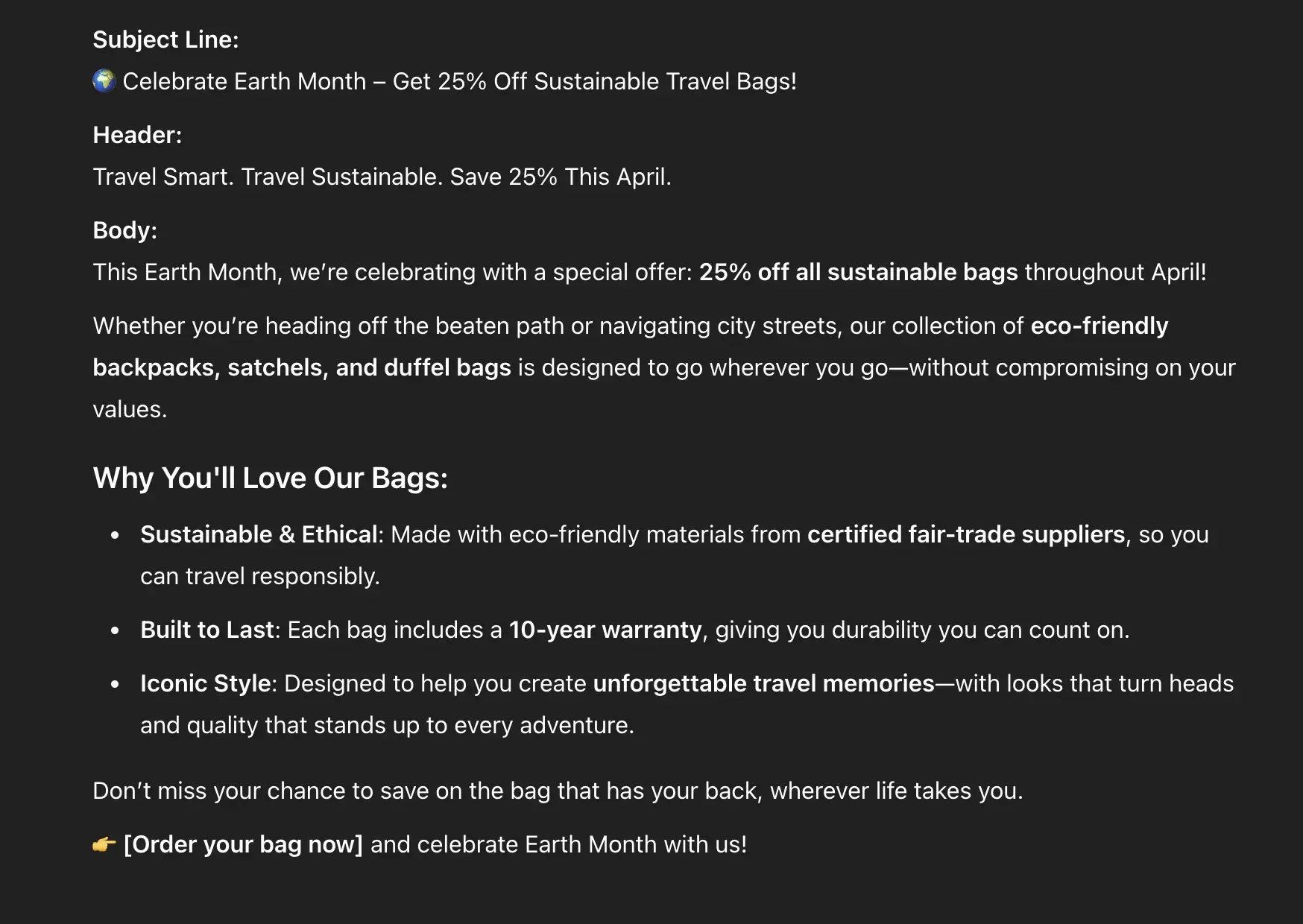1303x924 pixels.
Task: Click the Earth globe emoji icon
Action: click(104, 80)
